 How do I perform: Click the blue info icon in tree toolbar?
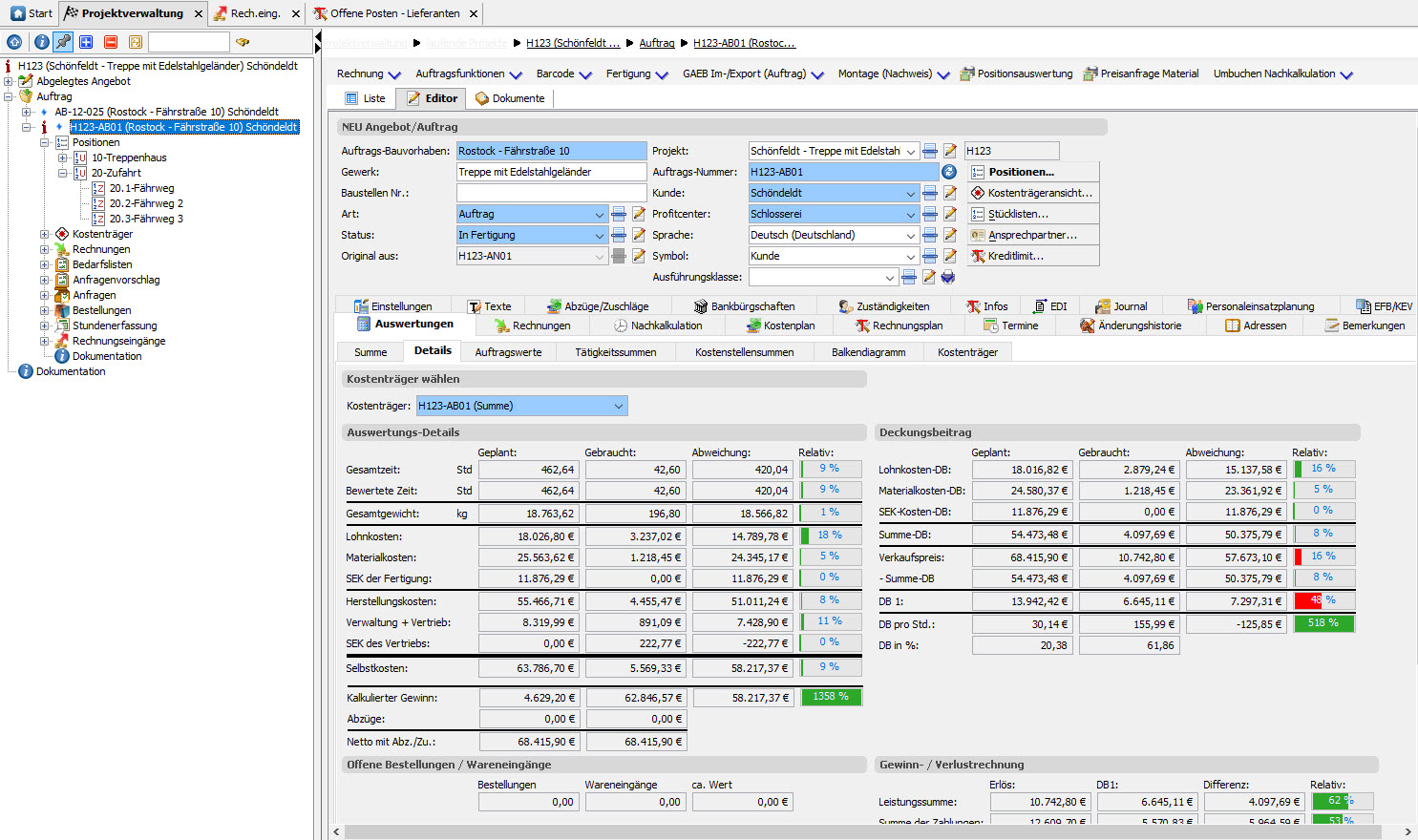41,42
